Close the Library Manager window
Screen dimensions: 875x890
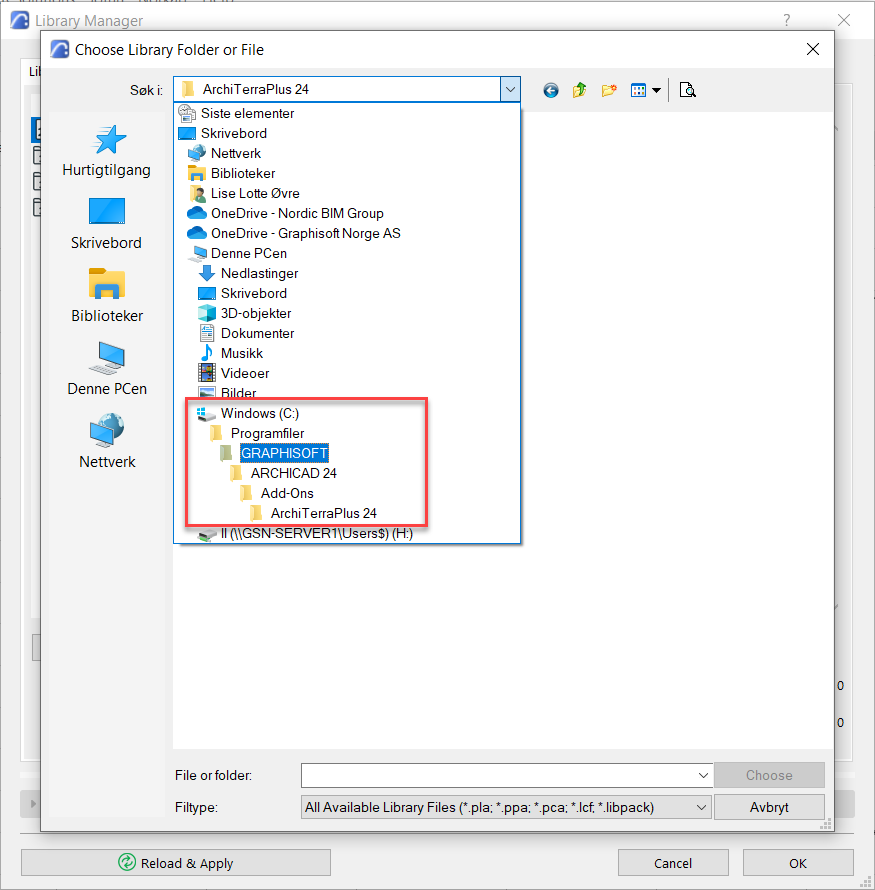[x=844, y=20]
